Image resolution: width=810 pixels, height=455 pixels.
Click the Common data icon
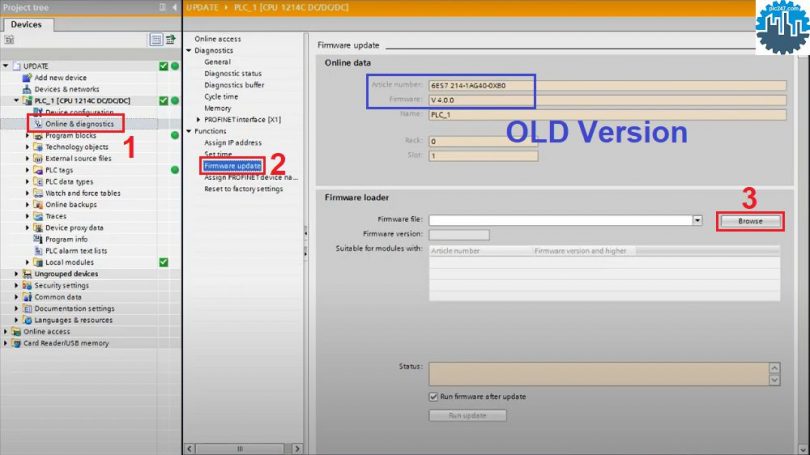27,297
